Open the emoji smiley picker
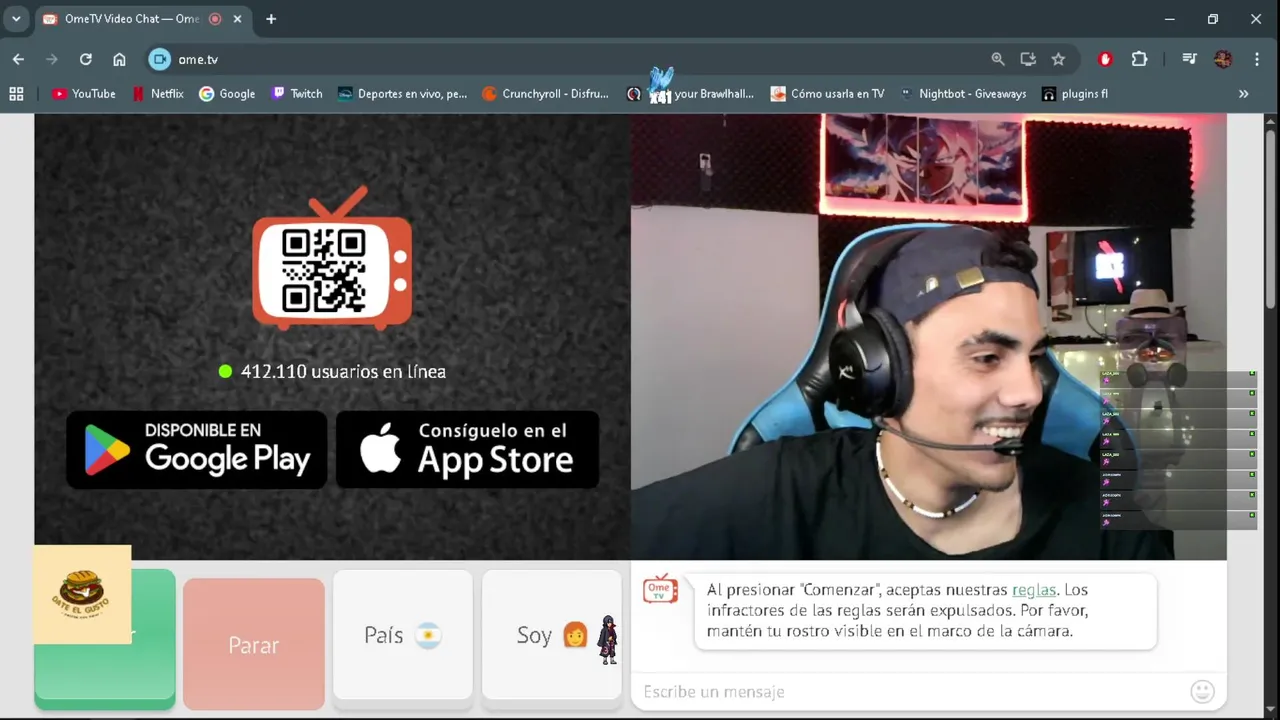Viewport: 1280px width, 720px height. point(1203,691)
